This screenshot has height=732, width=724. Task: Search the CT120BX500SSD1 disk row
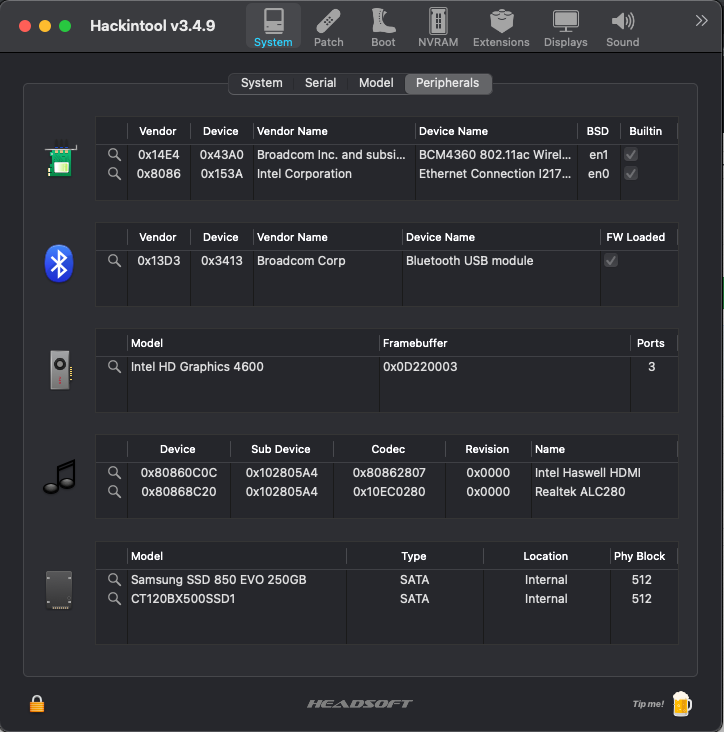114,598
